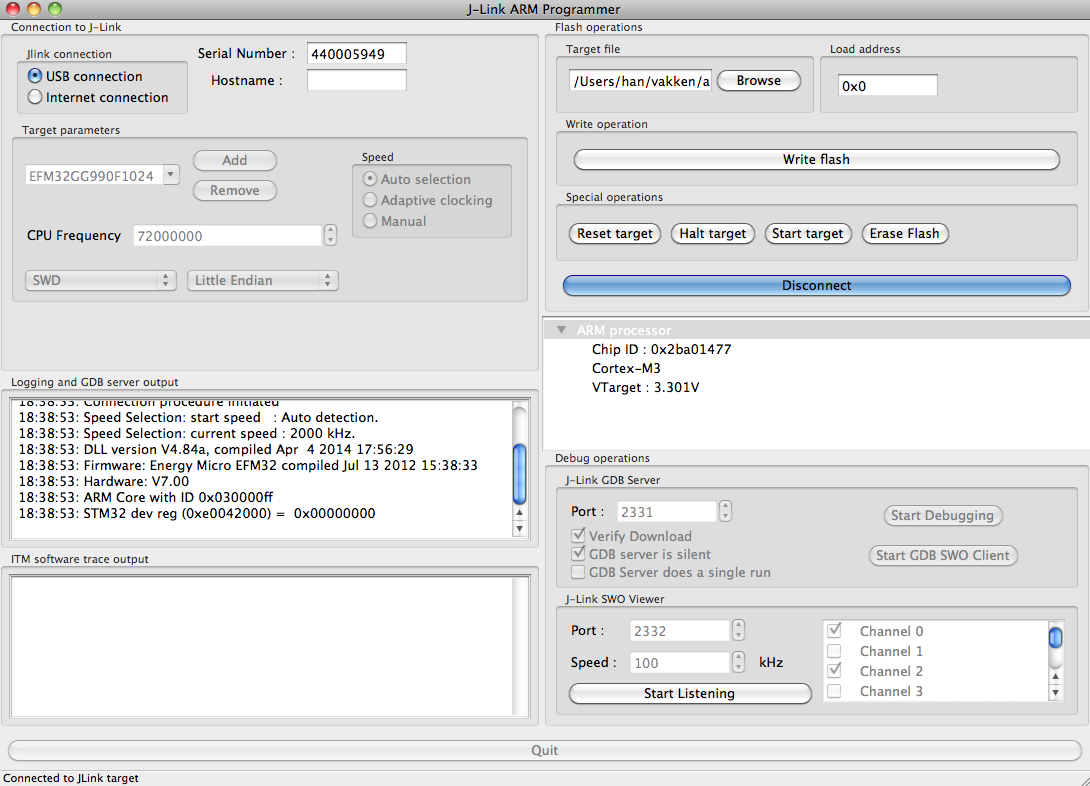Select USB connection radio button
This screenshot has height=786, width=1090.
[x=35, y=76]
